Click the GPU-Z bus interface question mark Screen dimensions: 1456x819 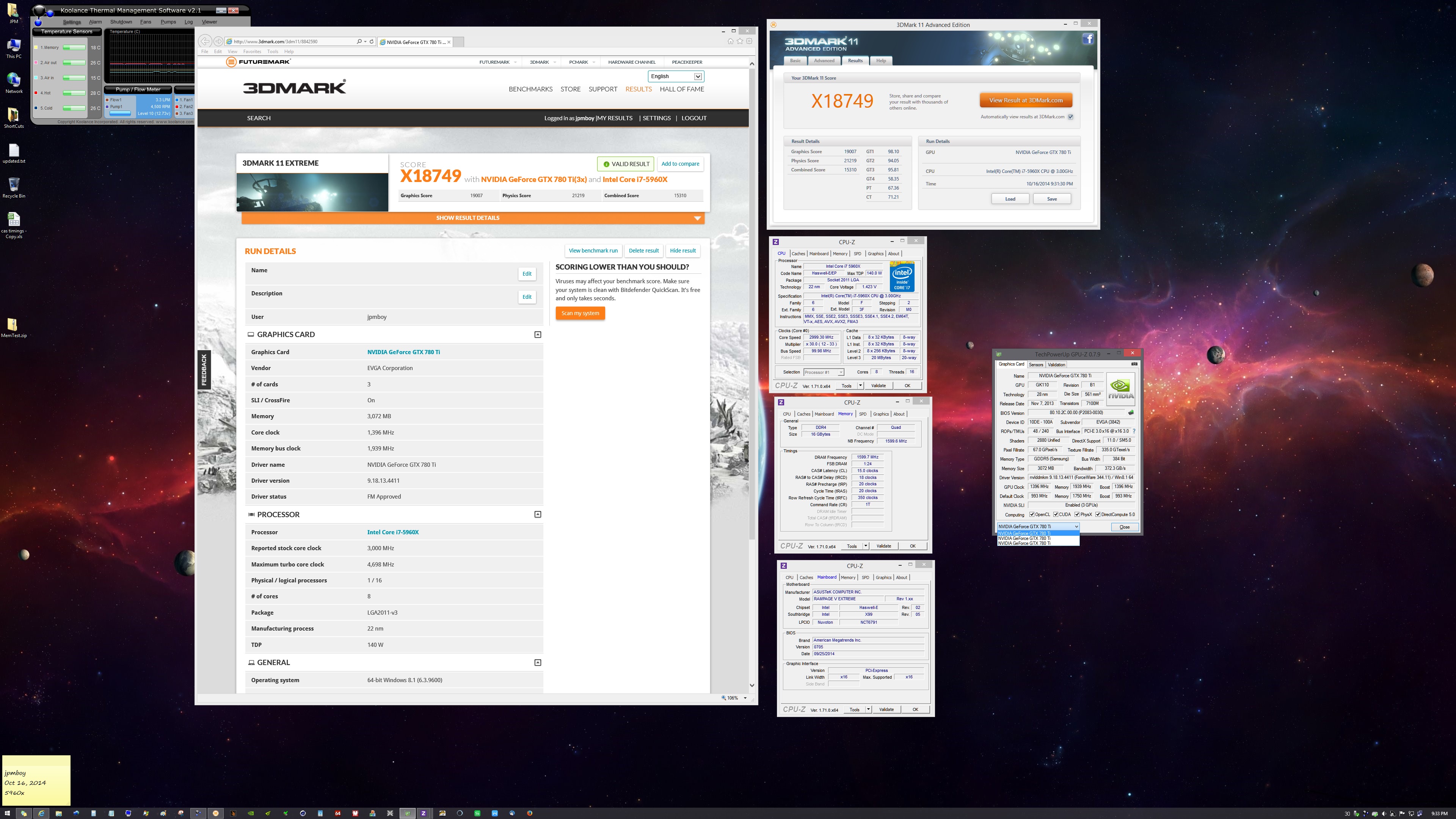[1134, 431]
